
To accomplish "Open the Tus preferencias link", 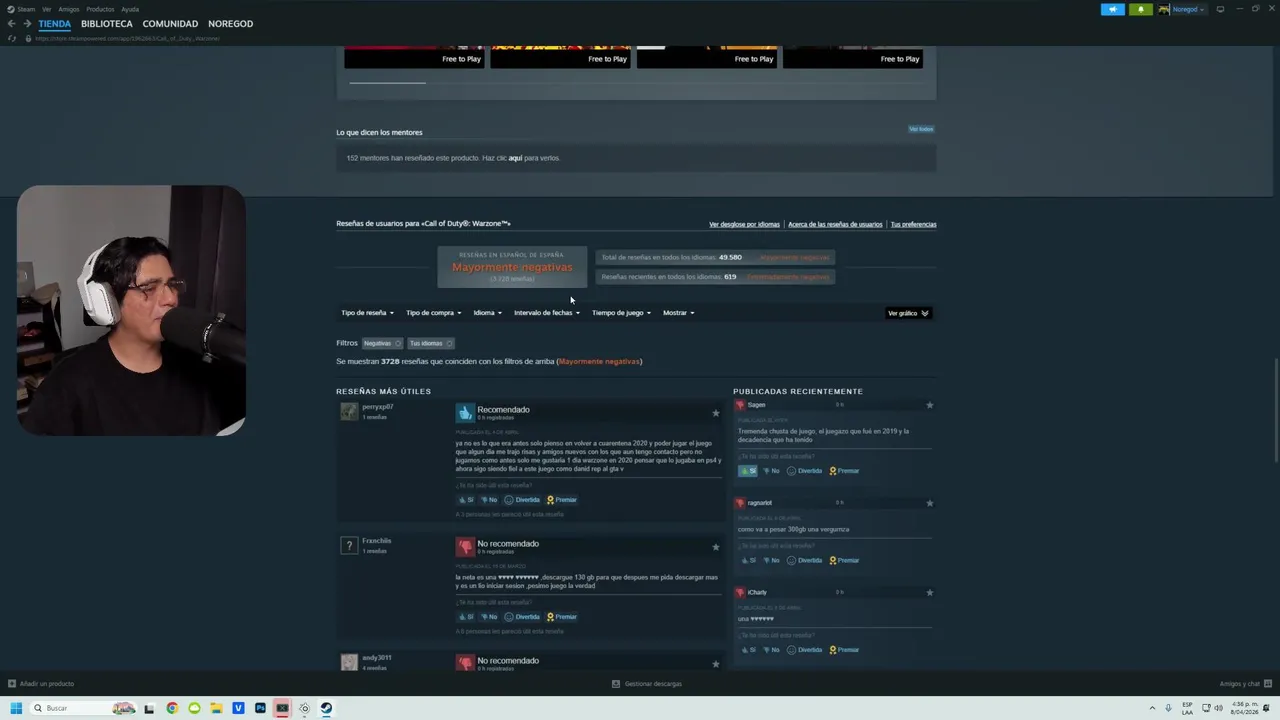I will 913,224.
